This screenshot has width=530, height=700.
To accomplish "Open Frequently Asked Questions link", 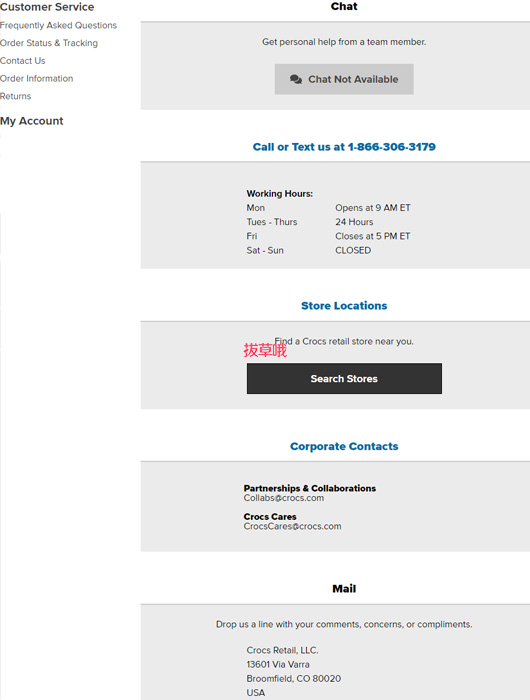I will click(58, 25).
